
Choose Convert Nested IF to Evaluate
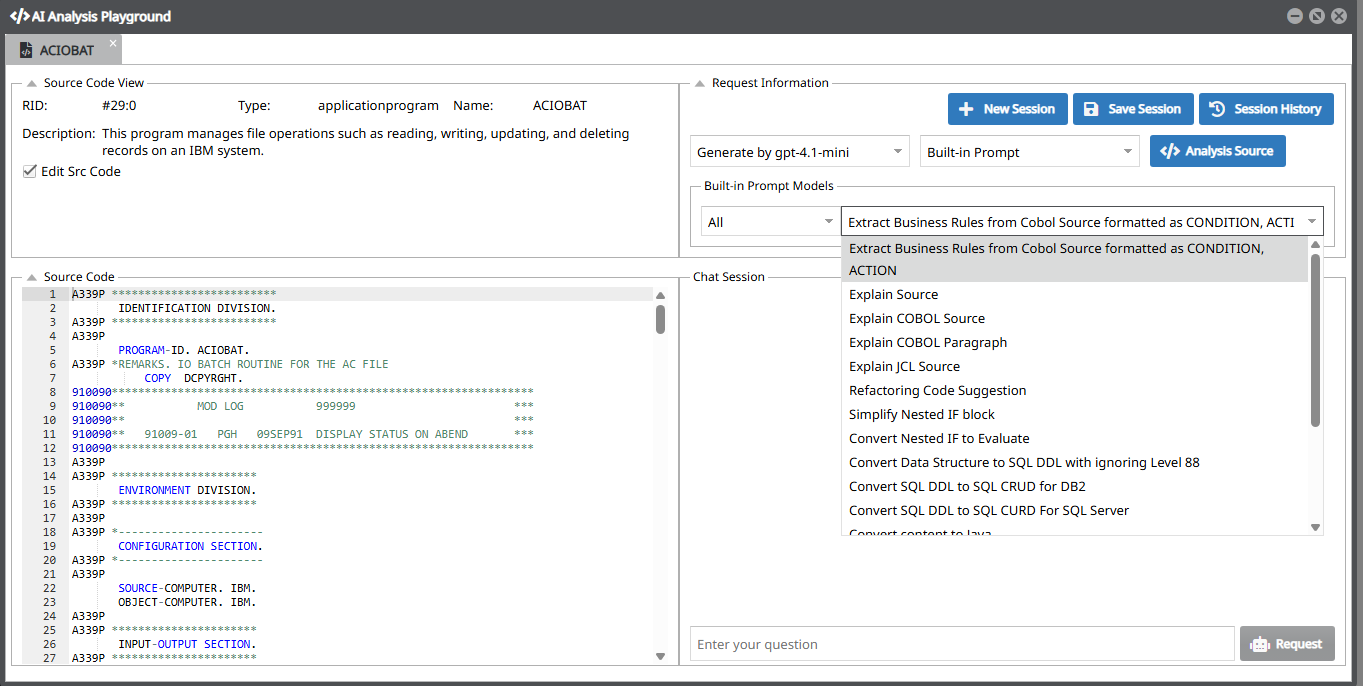(x=939, y=438)
